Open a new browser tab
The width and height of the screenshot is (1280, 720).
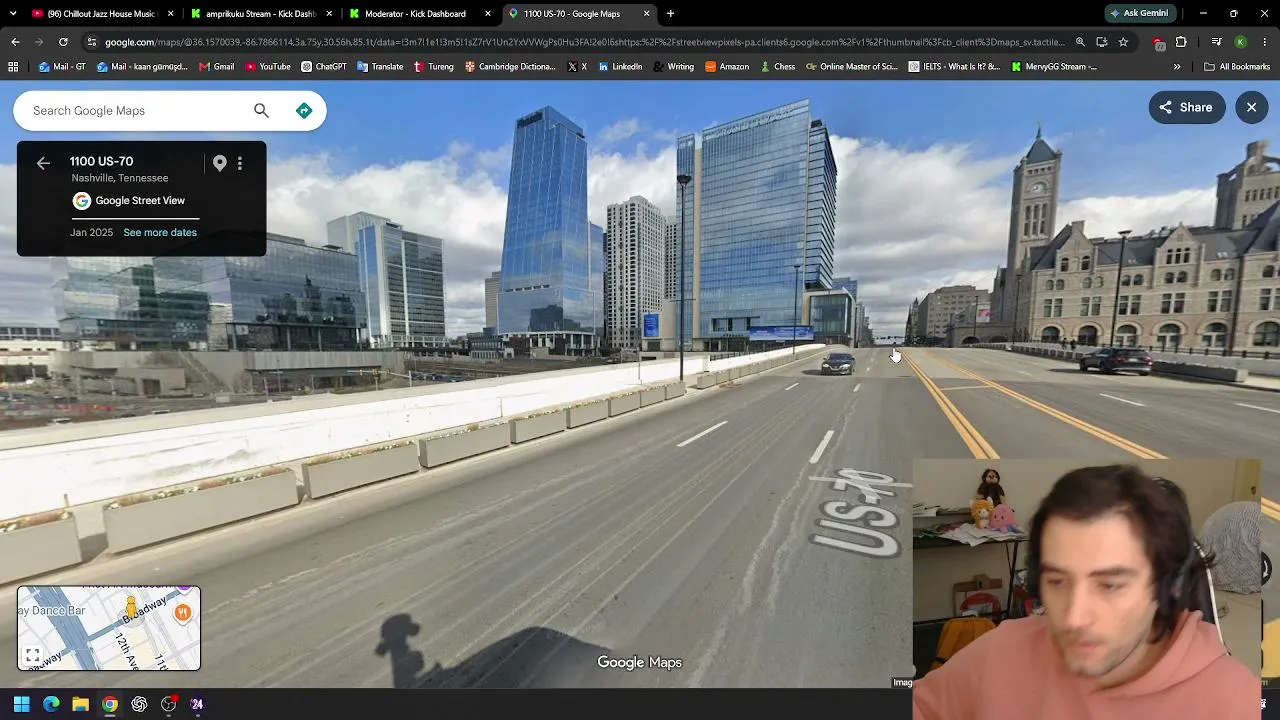click(670, 14)
